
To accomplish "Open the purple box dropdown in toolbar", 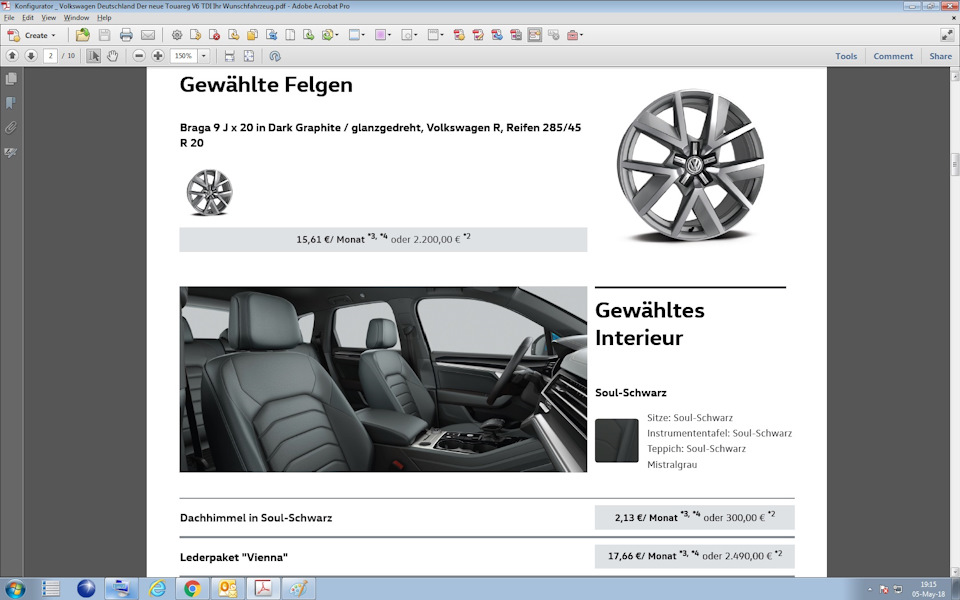I will coord(383,35).
